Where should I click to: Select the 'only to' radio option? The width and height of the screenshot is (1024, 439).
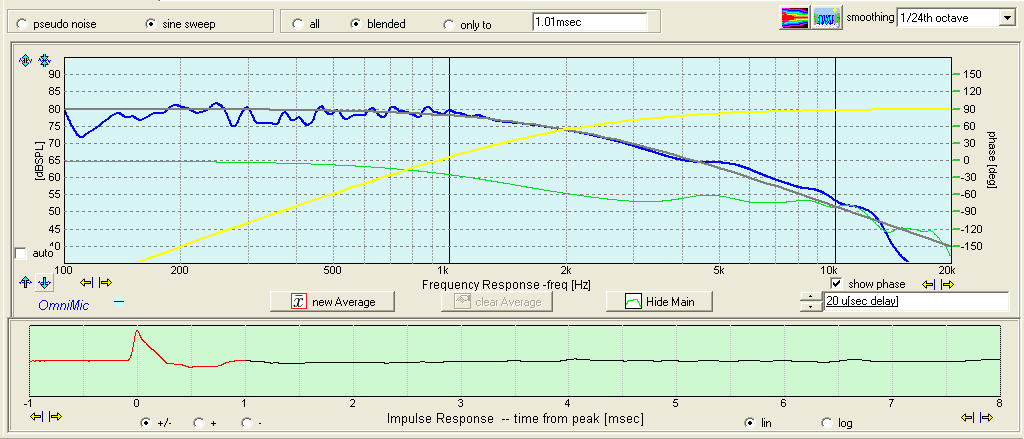[446, 24]
